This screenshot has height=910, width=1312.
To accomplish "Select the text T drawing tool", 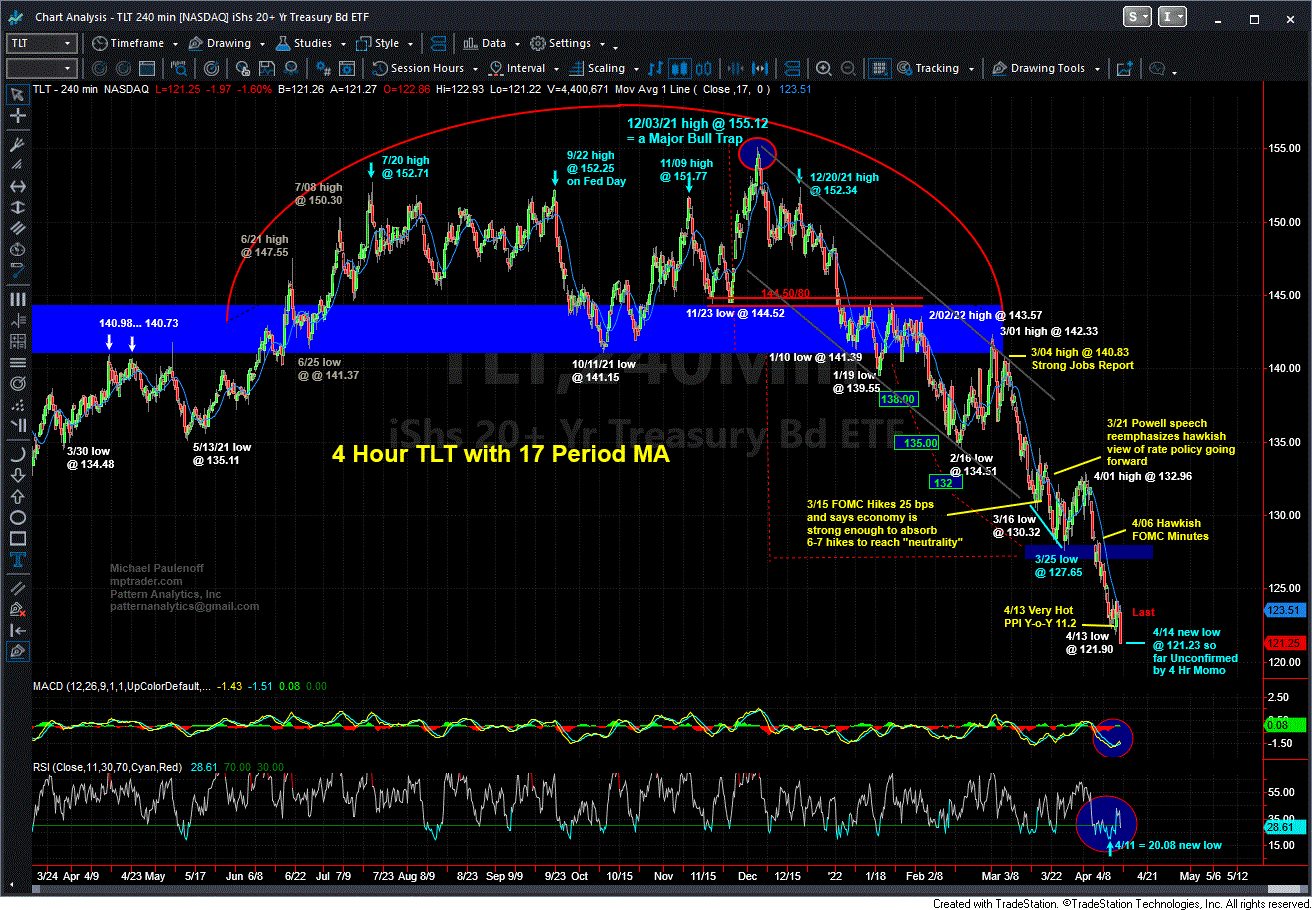I will [x=17, y=558].
